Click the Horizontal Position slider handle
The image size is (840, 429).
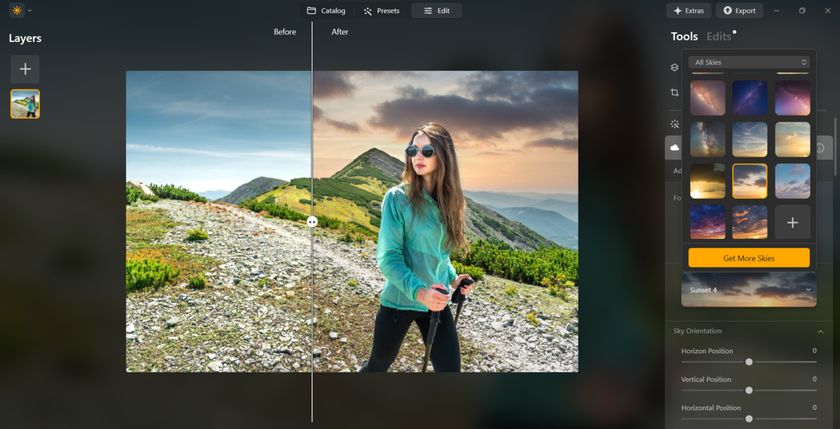749,419
